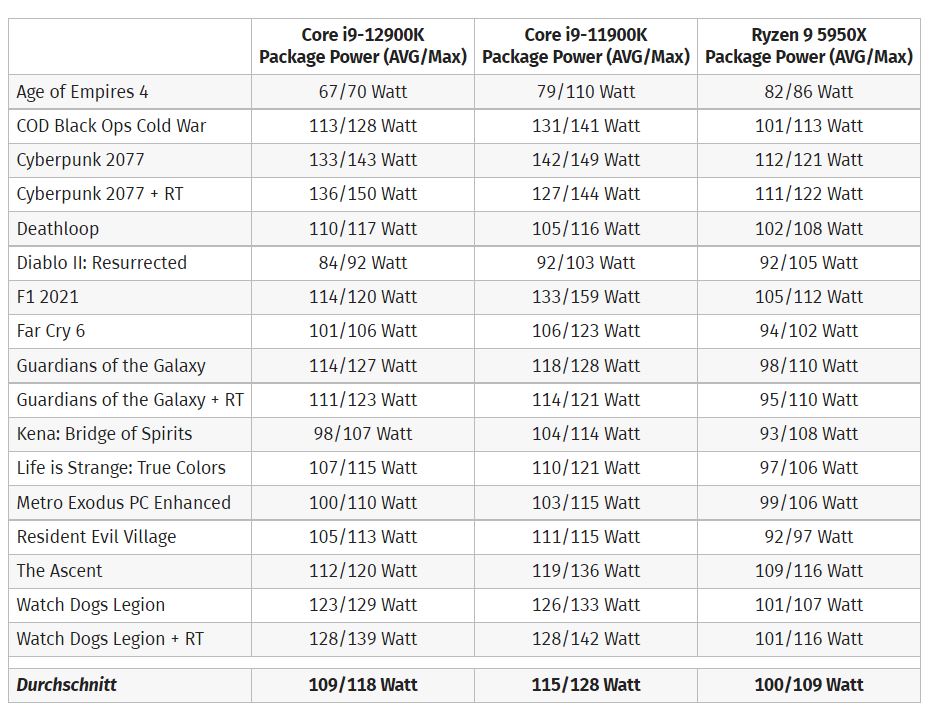Click the 67/70 Watt cell
The width and height of the screenshot is (929, 722).
point(363,92)
